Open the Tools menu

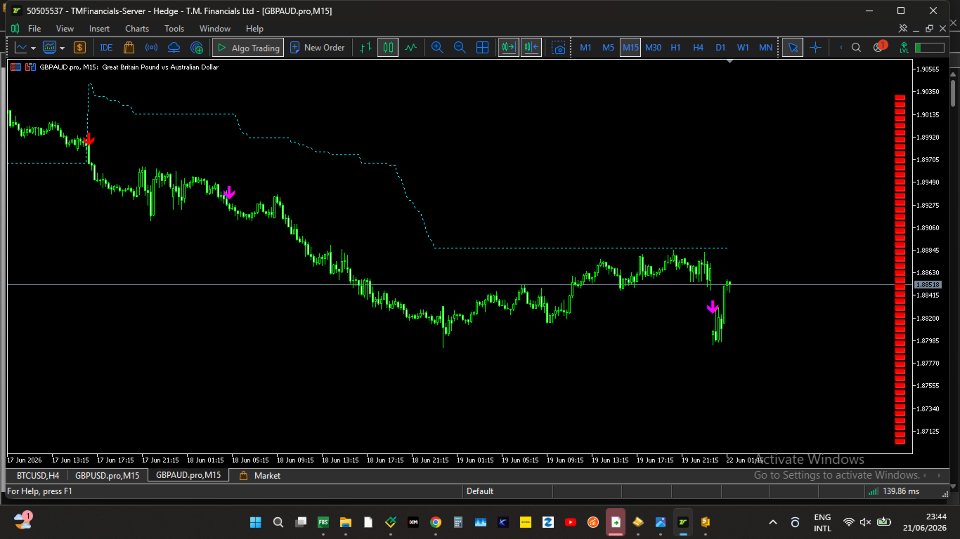point(174,28)
